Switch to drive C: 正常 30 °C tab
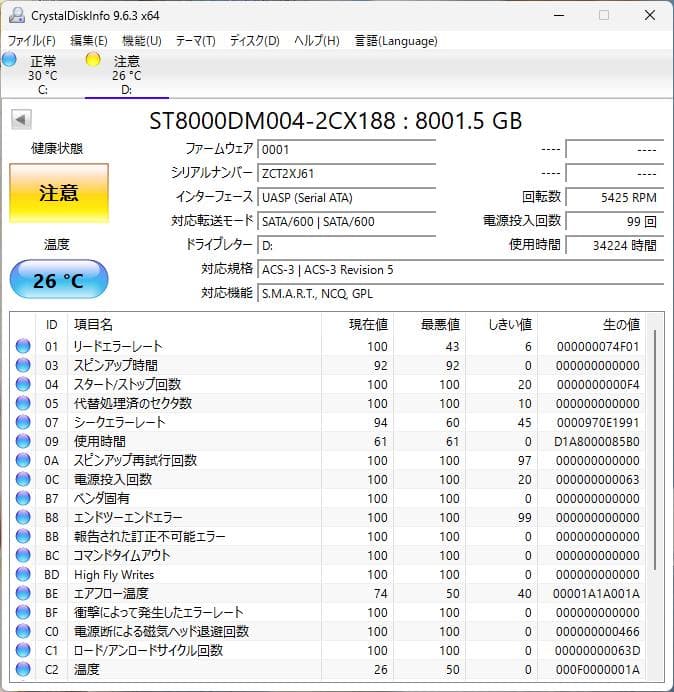The image size is (674, 692). (x=43, y=74)
